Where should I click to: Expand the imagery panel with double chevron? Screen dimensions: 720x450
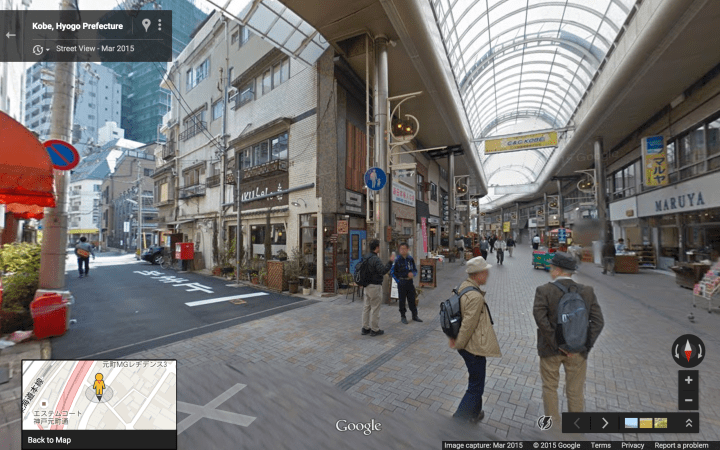688,423
